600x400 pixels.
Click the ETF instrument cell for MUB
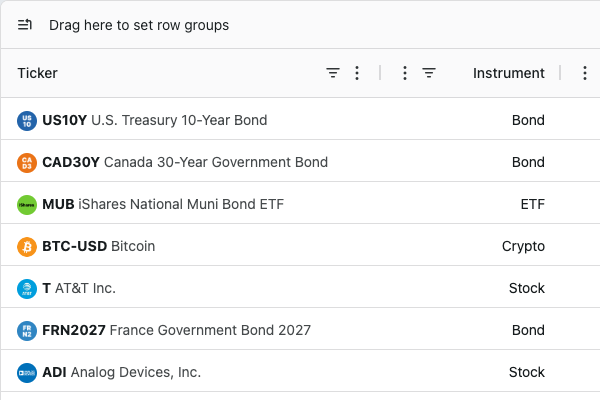pos(533,204)
